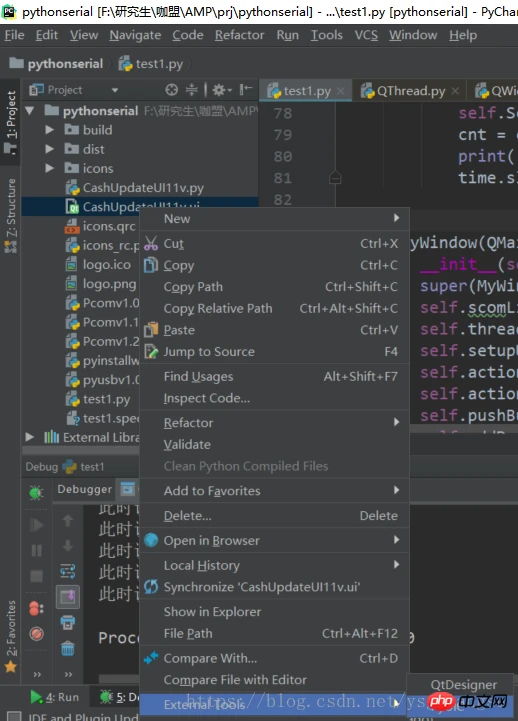This screenshot has height=721, width=518.
Task: Pause the debugged program
Action: [x=36, y=550]
